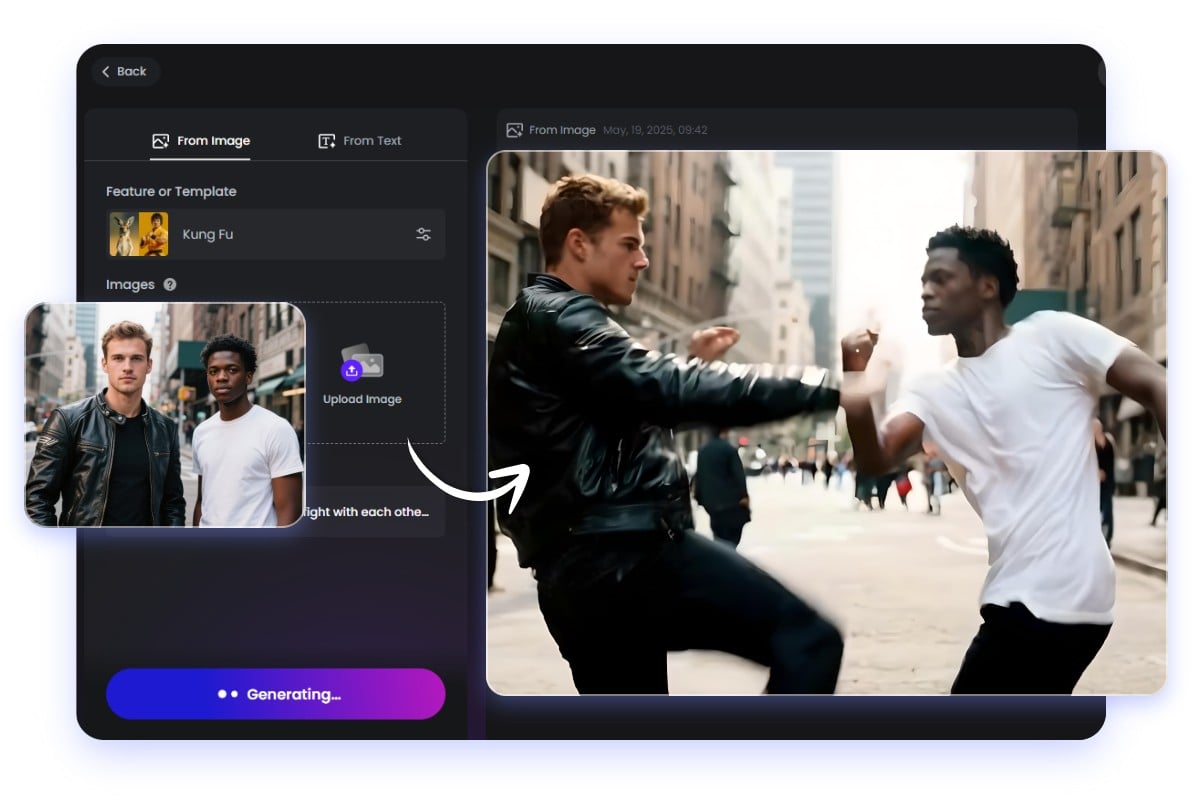This screenshot has height=800, width=1200.
Task: Switch to the From Text tab
Action: pos(372,141)
